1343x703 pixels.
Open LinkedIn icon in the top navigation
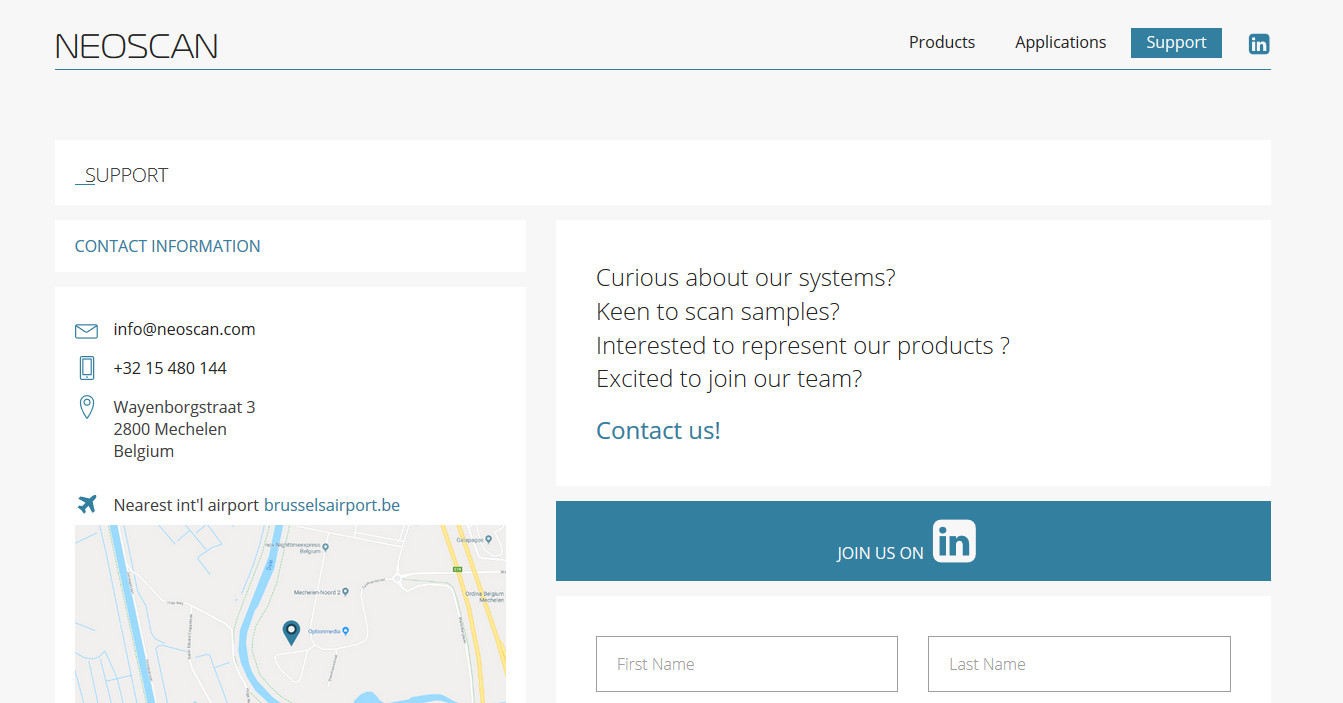point(1259,44)
